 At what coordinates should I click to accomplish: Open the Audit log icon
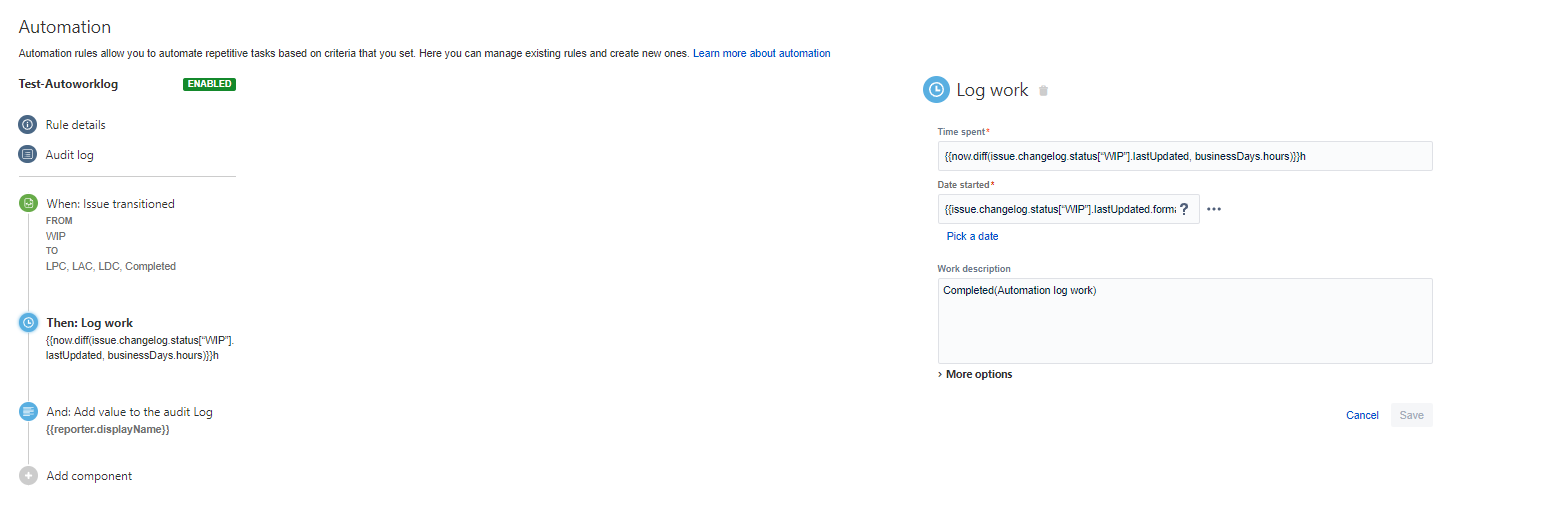tap(28, 155)
